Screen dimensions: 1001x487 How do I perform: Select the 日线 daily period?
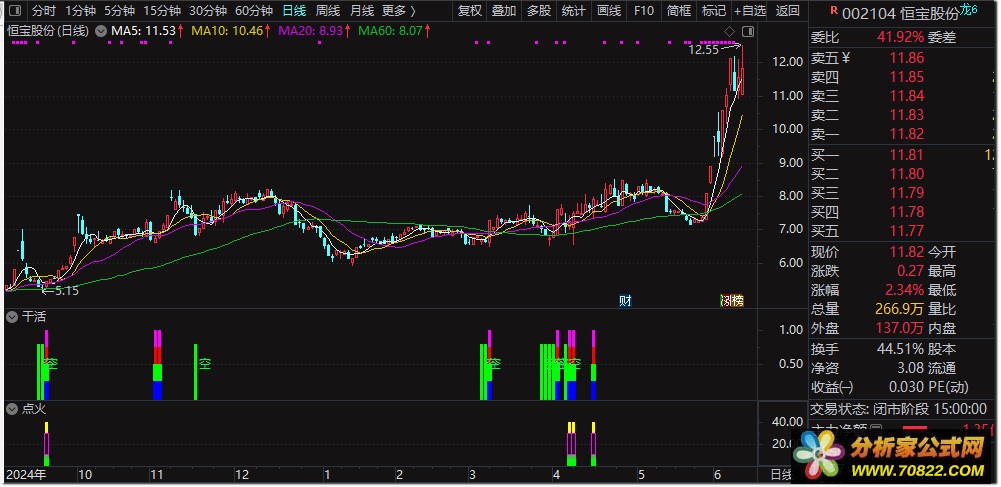point(294,11)
